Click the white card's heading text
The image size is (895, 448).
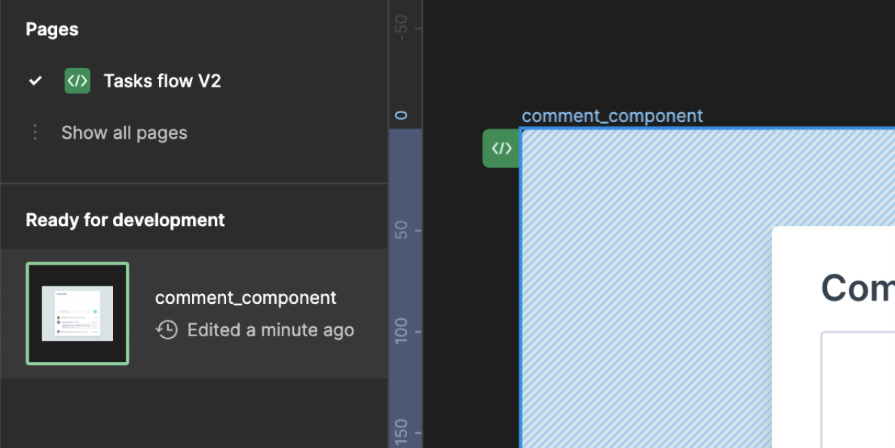[857, 288]
